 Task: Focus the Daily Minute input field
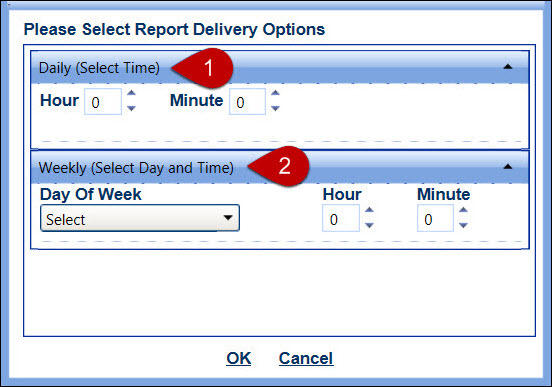coord(247,102)
